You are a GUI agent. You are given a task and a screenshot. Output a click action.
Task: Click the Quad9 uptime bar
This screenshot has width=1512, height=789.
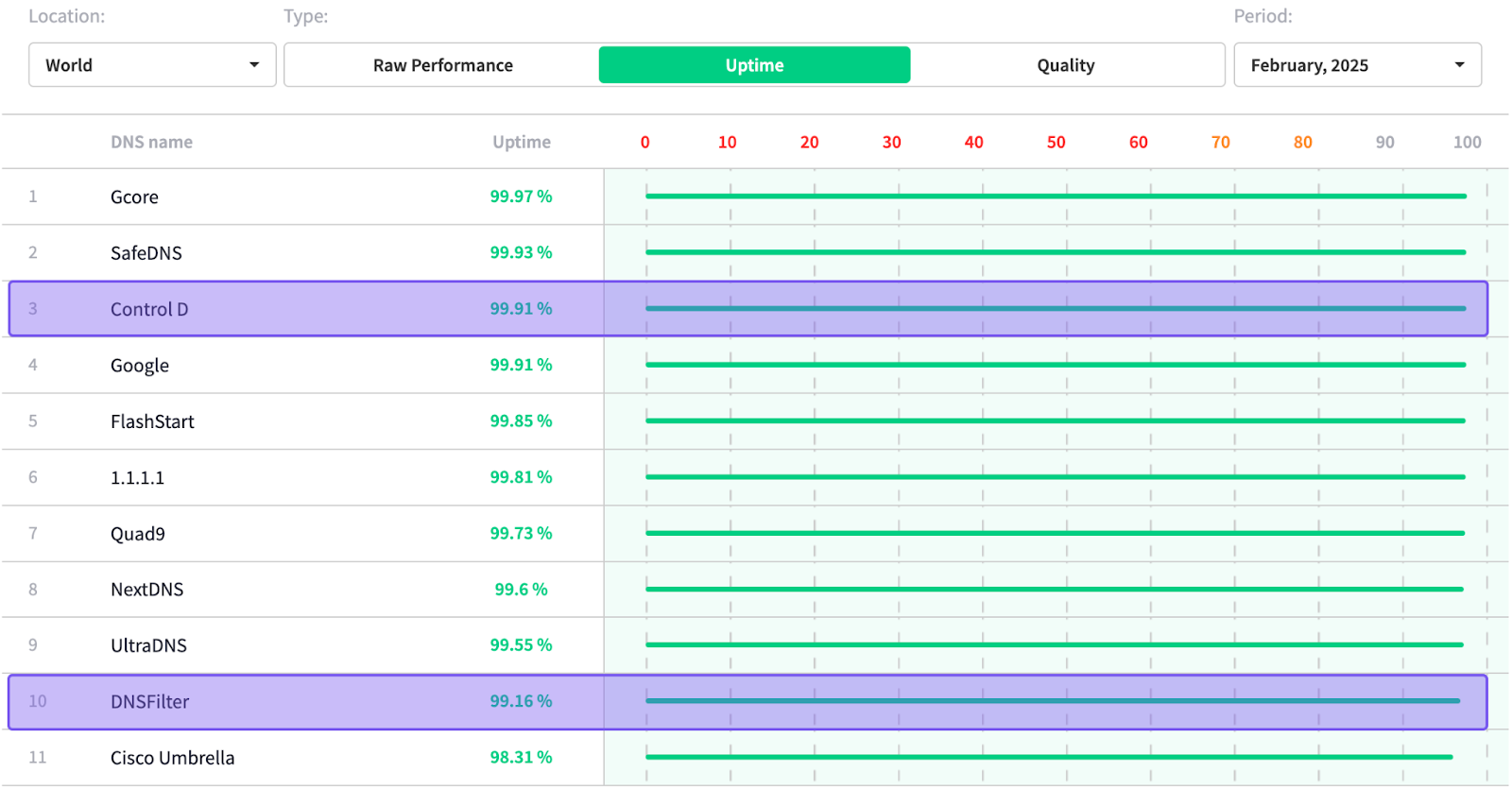coord(1056,533)
